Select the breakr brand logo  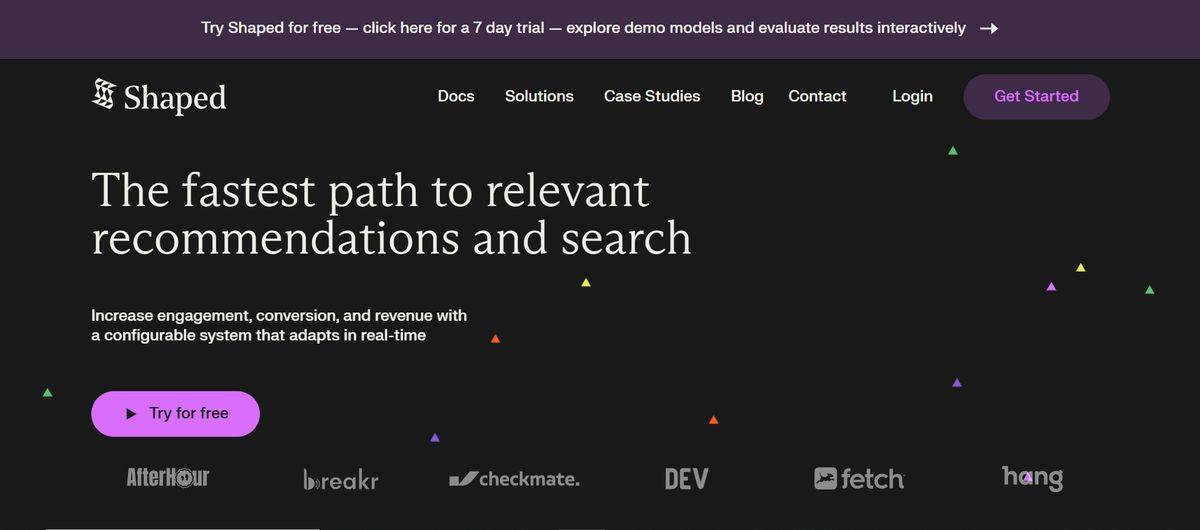click(340, 480)
